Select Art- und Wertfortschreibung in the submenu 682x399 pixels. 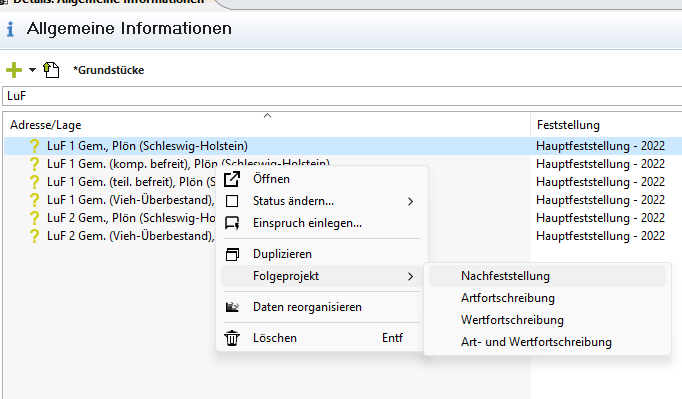547,342
